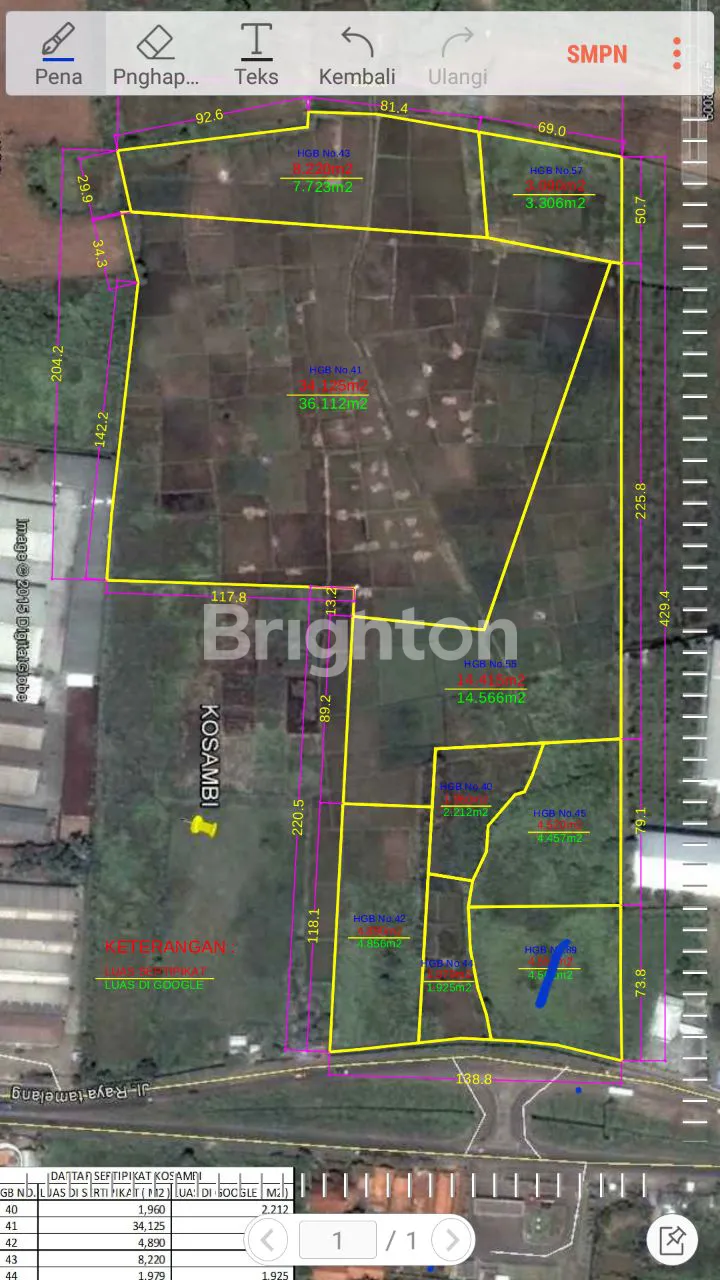The width and height of the screenshot is (720, 1280).
Task: Activate the Teks text tool
Action: pos(257,54)
